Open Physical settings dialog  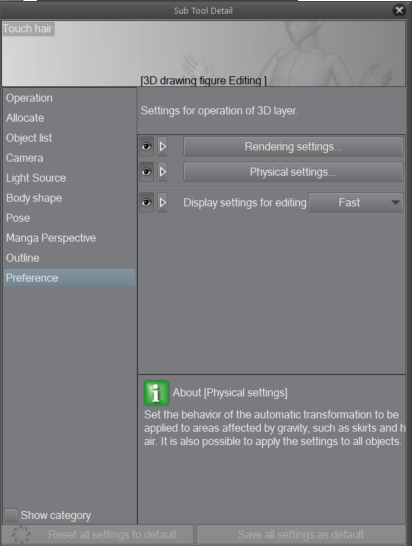point(293,172)
